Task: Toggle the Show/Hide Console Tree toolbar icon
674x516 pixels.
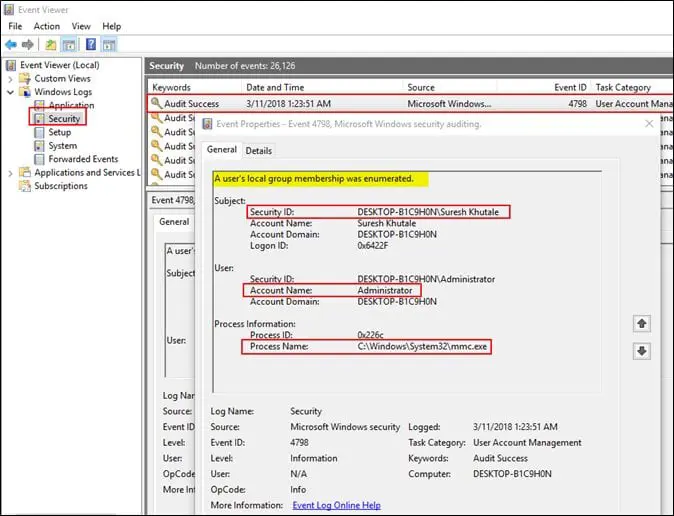Action: [70, 45]
